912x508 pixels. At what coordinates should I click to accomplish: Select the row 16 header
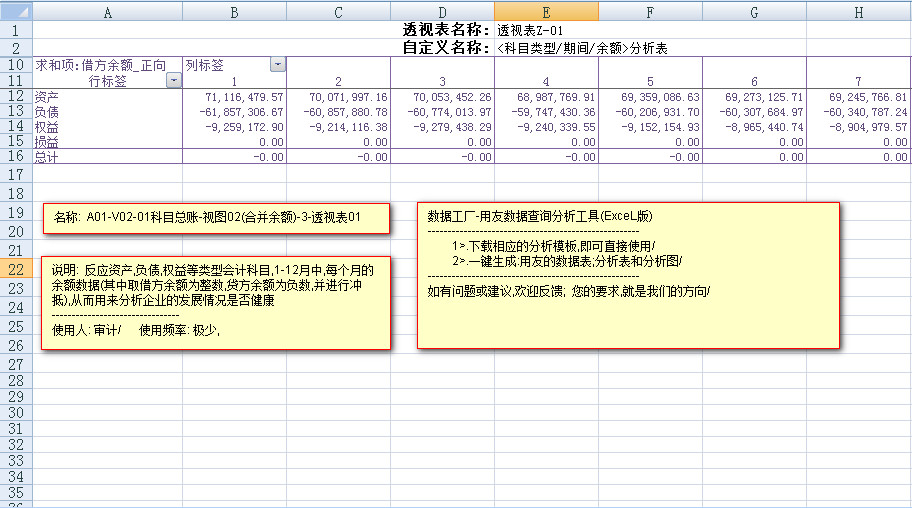point(16,156)
